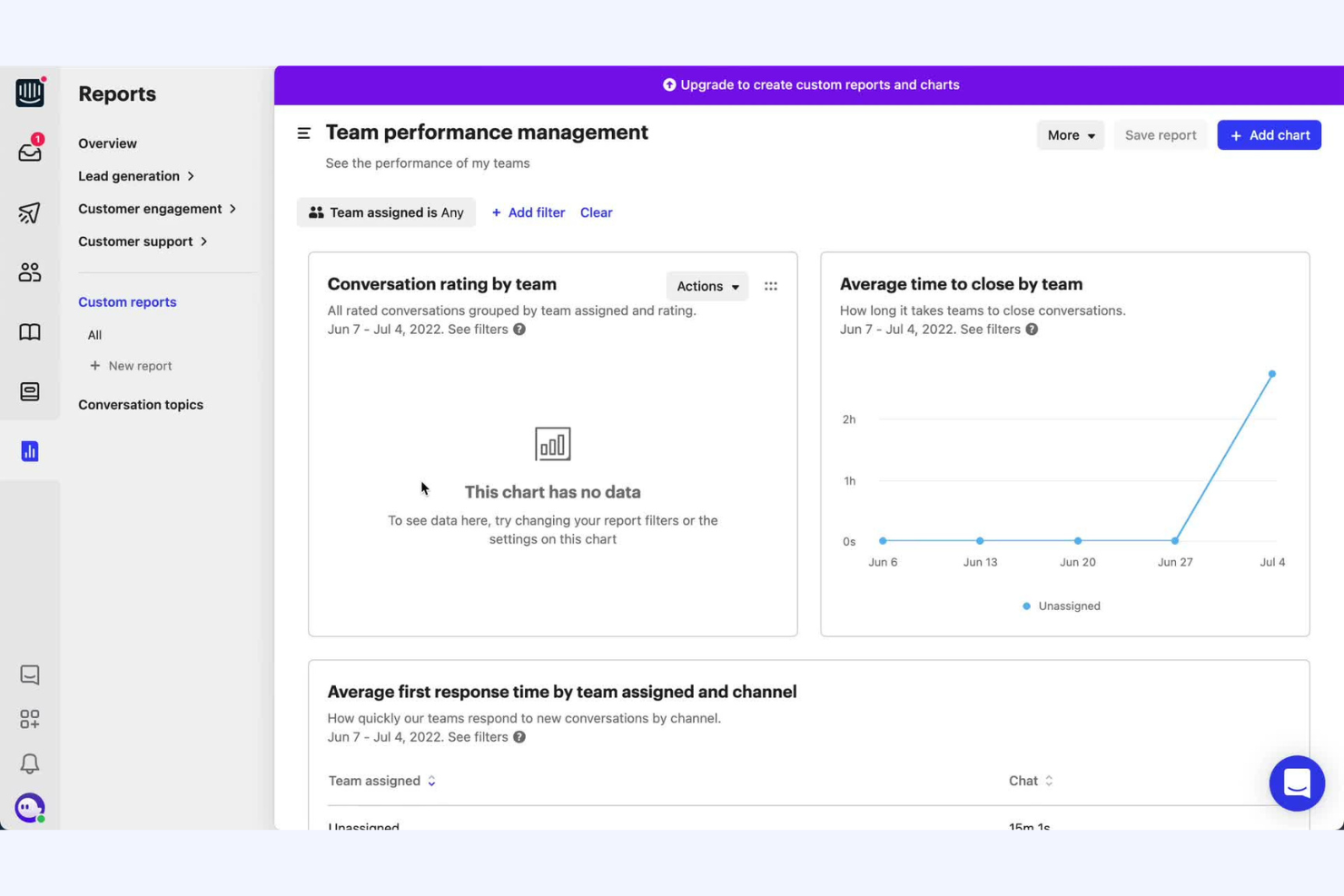Click the help icon next to See filters
This screenshot has width=1344, height=896.
click(x=519, y=329)
